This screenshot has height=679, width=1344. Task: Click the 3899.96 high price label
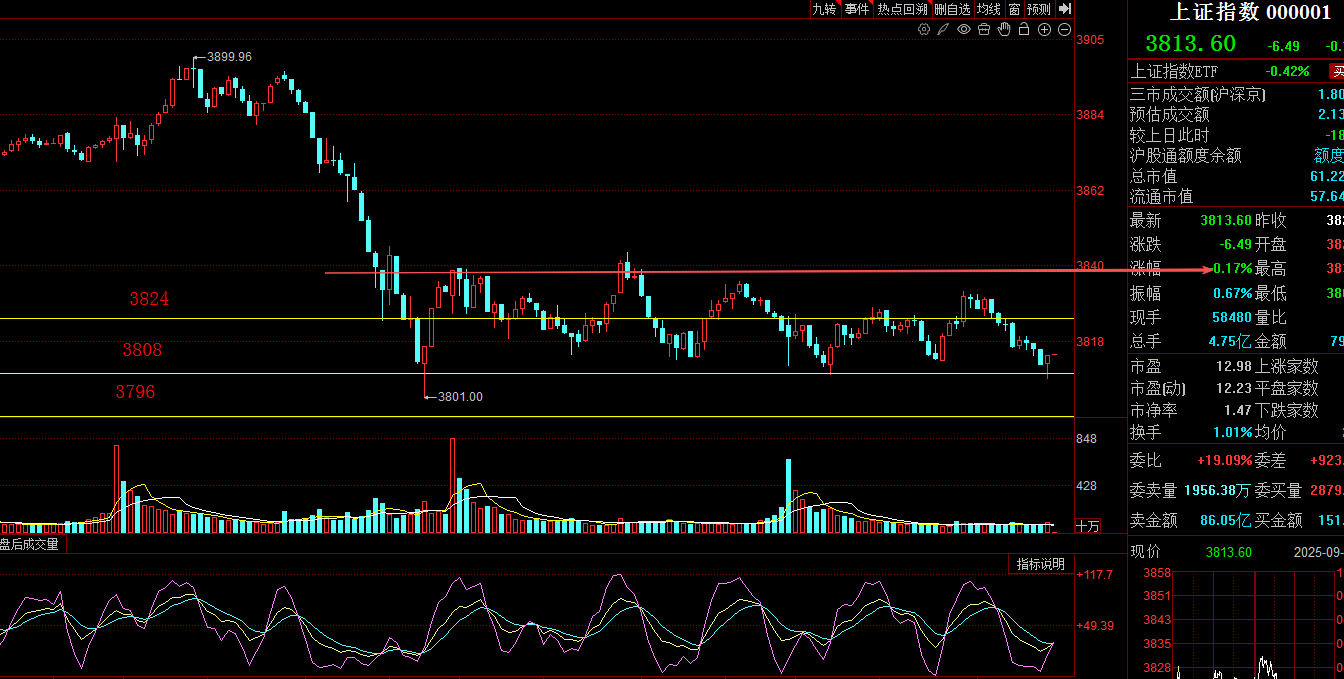click(x=229, y=57)
